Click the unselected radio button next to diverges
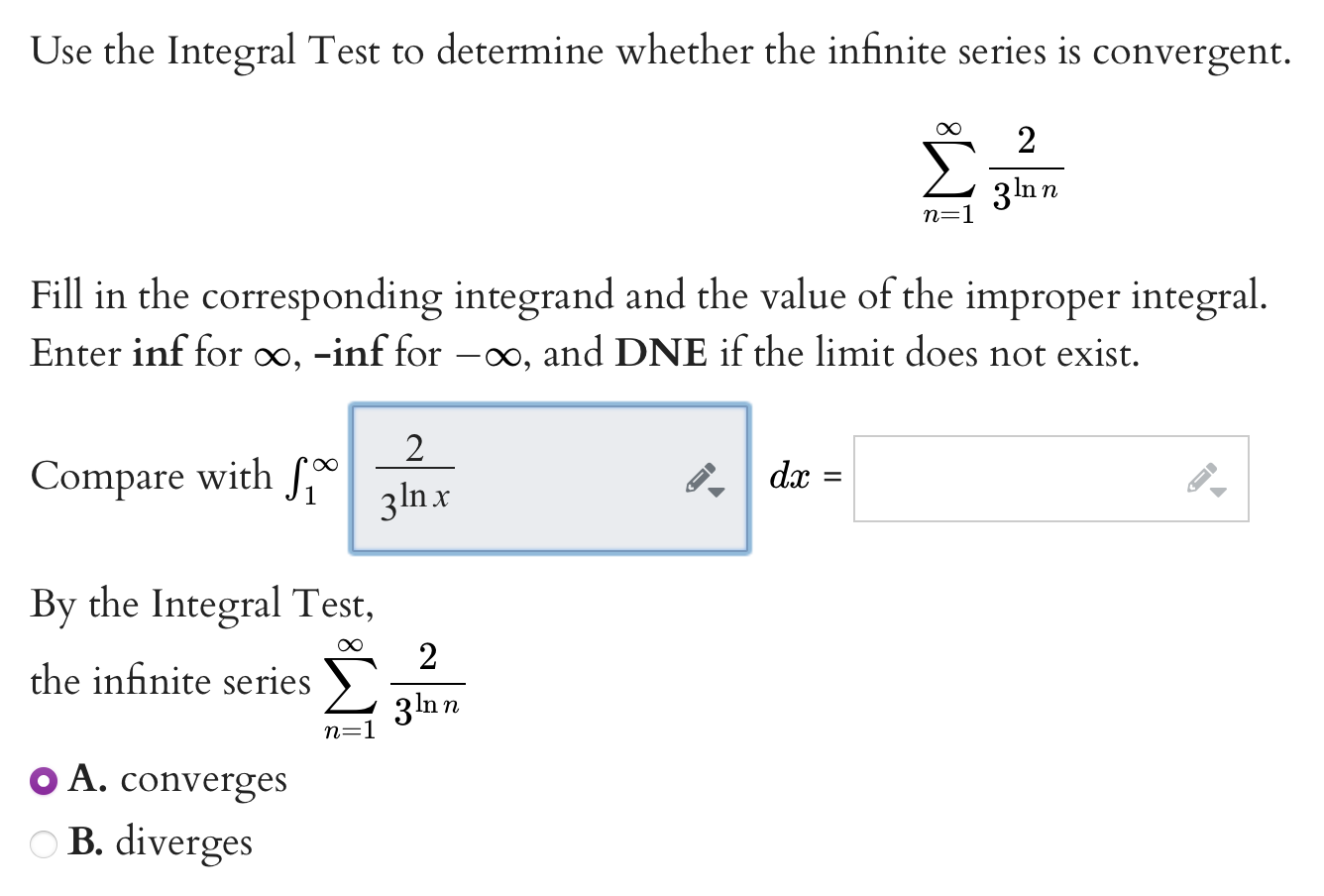 click(x=42, y=842)
